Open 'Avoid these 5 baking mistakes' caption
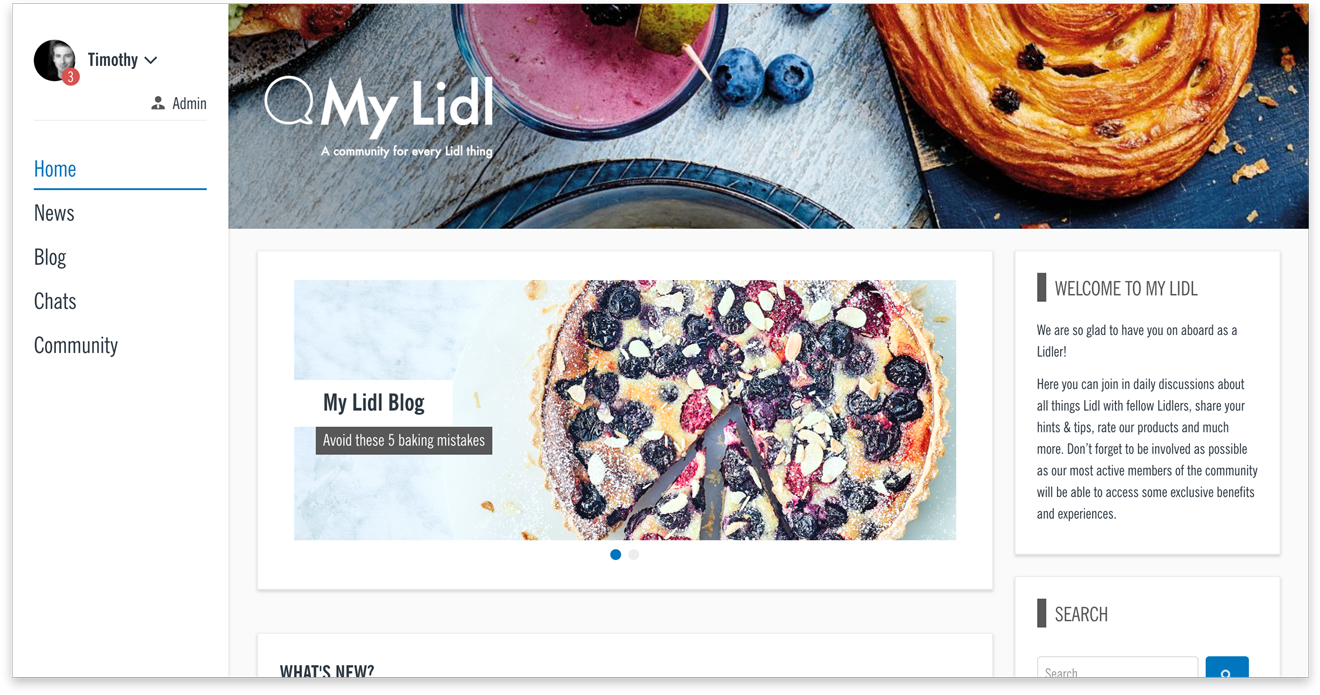Viewport: 1320px width, 695px height. pyautogui.click(x=404, y=440)
